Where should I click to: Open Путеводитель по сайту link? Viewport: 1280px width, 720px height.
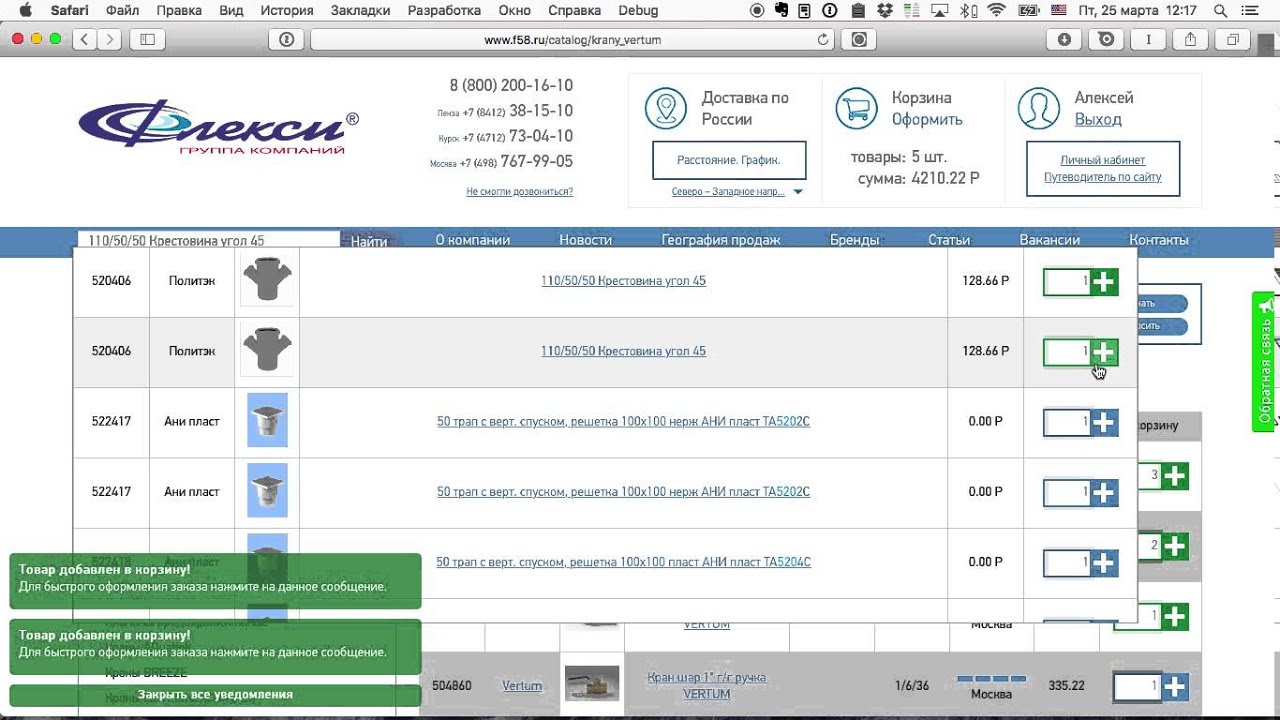1103,177
